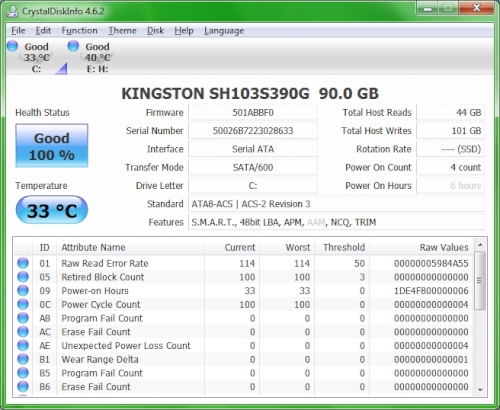Click the status dot for AC Erase Fail Count
Screen dimensions: 500x410
point(23,331)
